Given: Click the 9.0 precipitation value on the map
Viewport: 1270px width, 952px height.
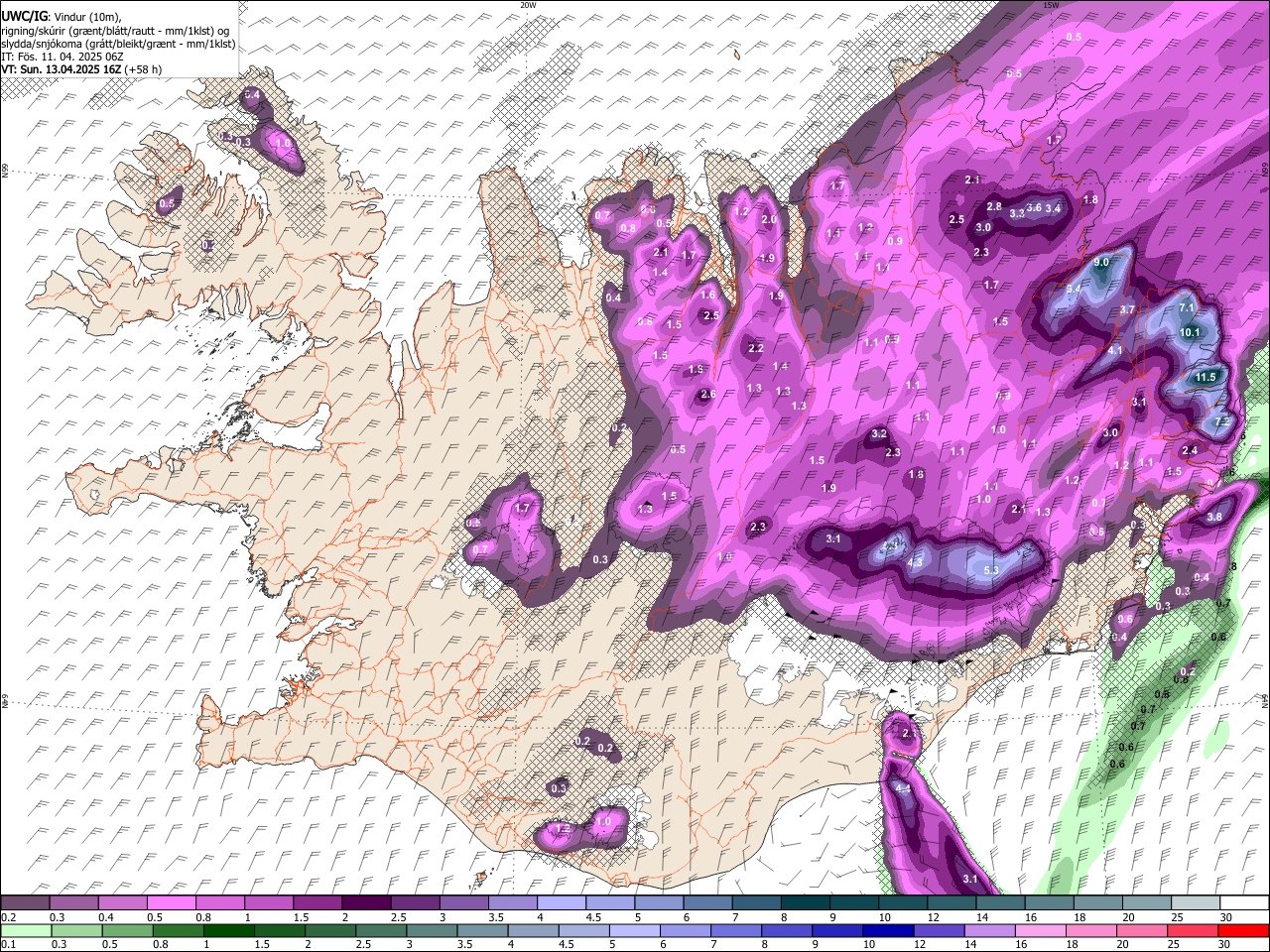Looking at the screenshot, I should [1102, 262].
